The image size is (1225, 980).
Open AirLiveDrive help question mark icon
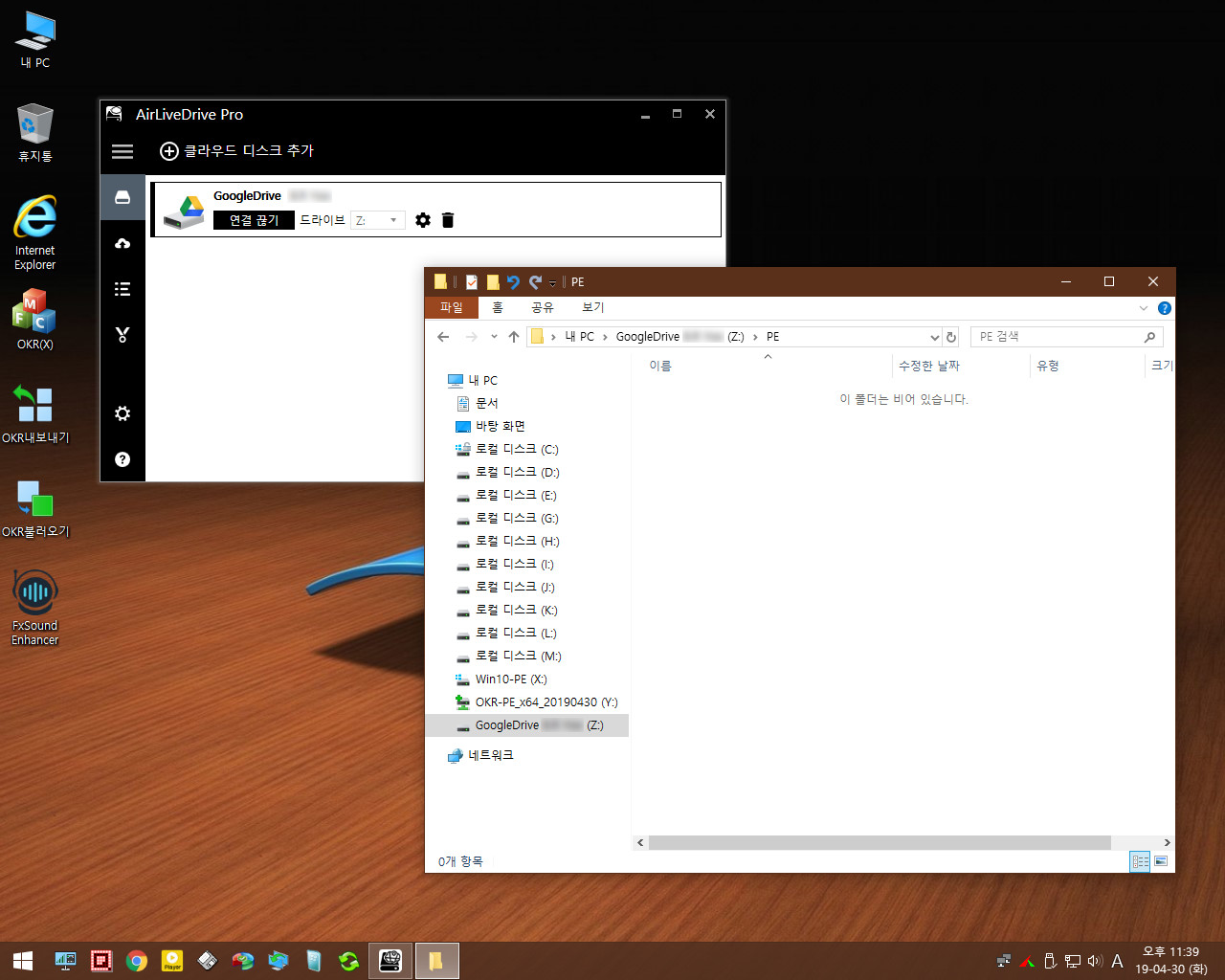pos(122,459)
